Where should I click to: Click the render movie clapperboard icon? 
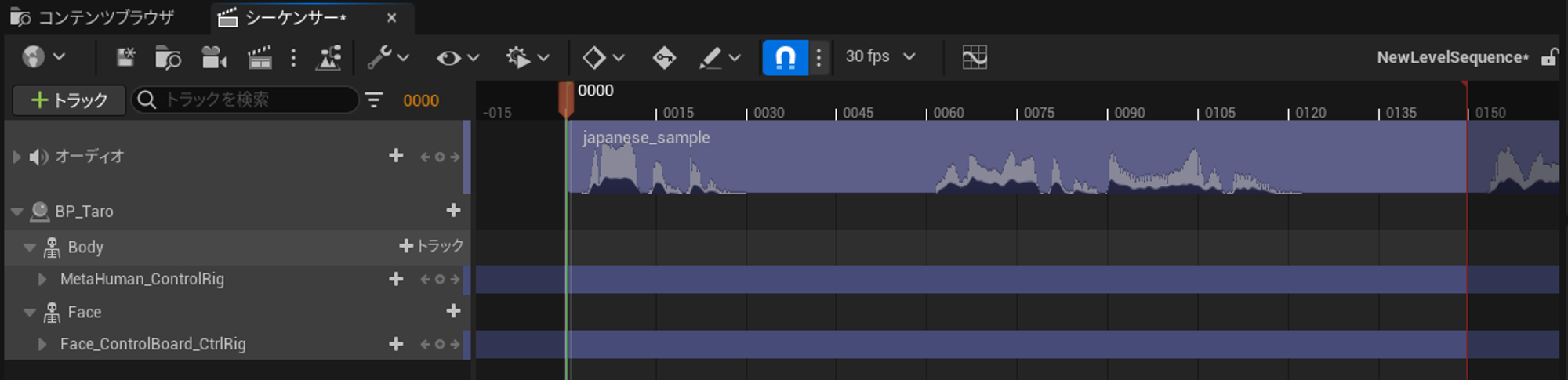tap(260, 57)
